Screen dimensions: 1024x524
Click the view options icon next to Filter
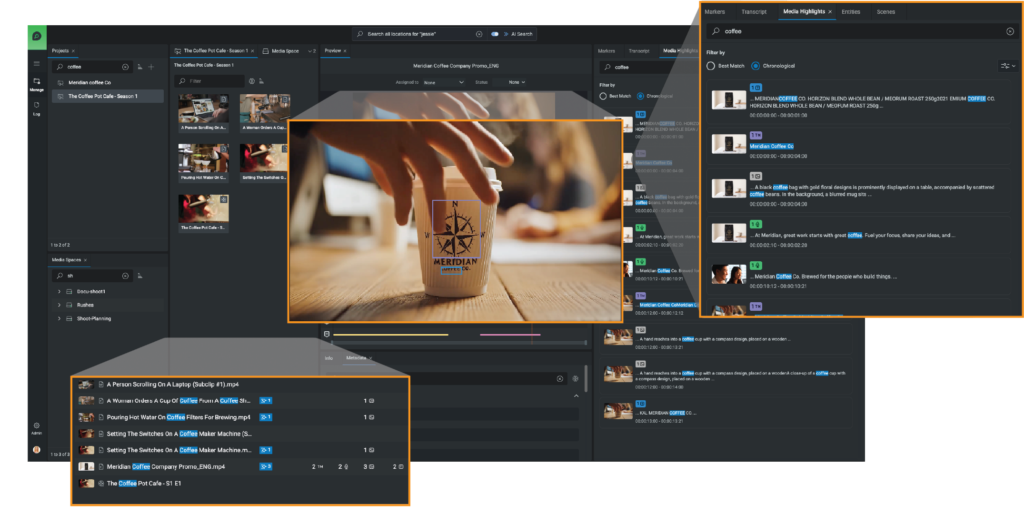[251, 81]
